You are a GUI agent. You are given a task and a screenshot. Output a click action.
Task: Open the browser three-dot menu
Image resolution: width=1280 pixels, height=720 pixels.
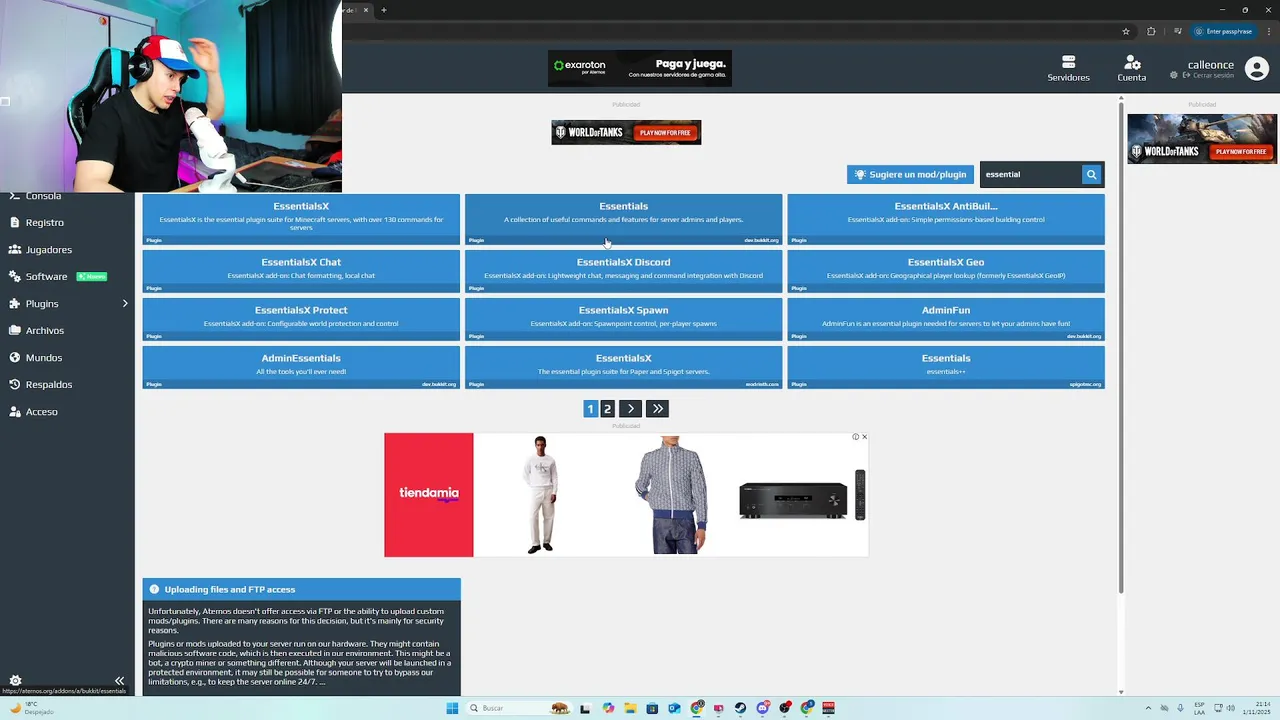(x=1267, y=31)
